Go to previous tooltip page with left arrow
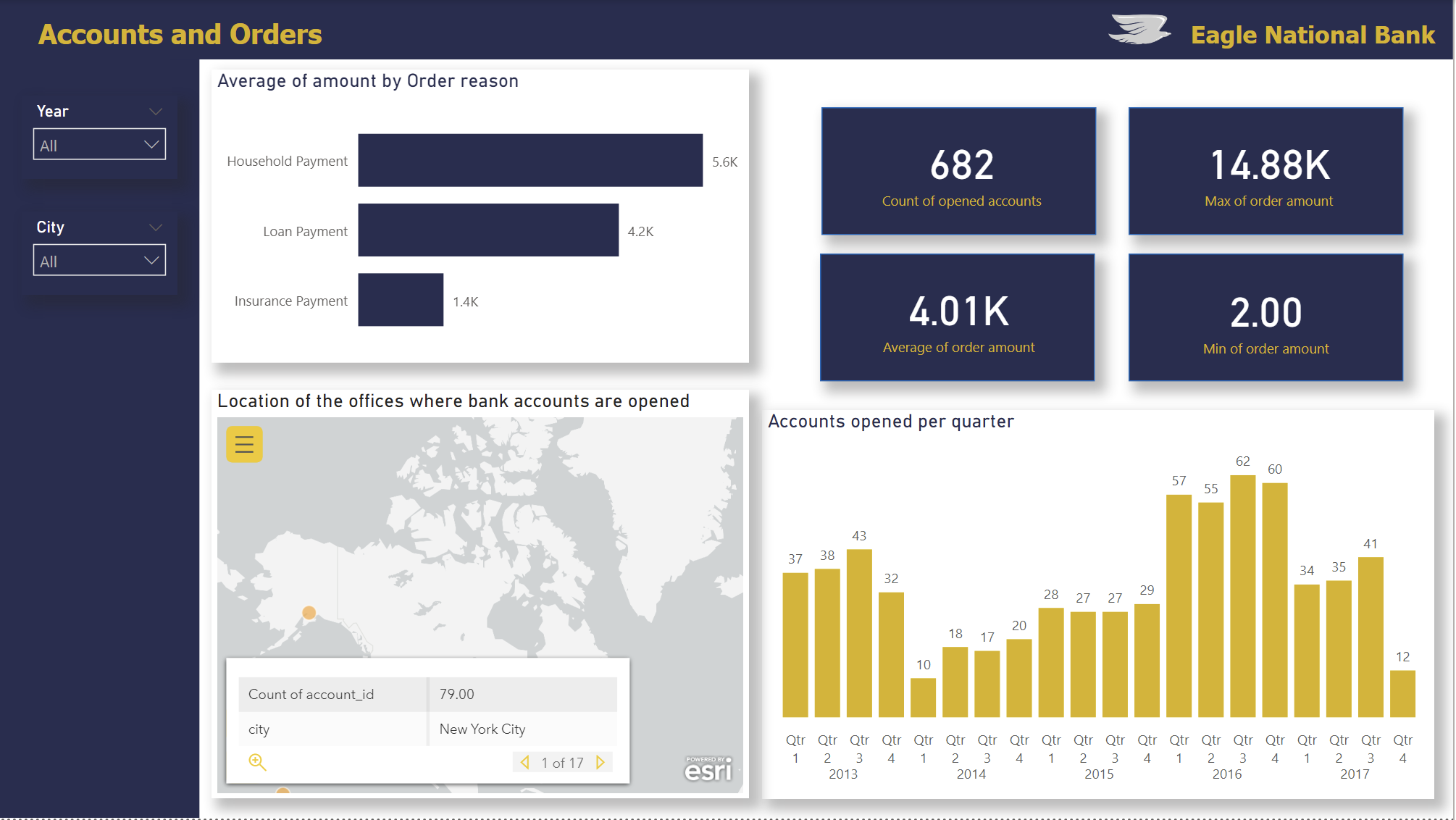This screenshot has width=1456, height=820. [525, 762]
